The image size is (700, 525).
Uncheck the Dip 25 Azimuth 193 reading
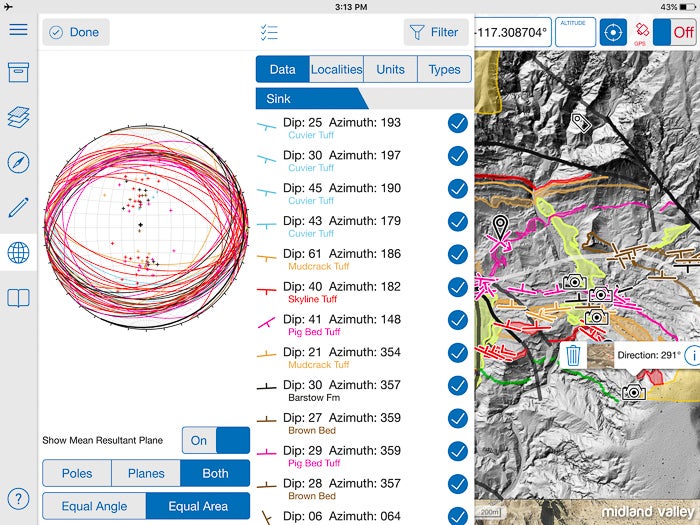(457, 123)
